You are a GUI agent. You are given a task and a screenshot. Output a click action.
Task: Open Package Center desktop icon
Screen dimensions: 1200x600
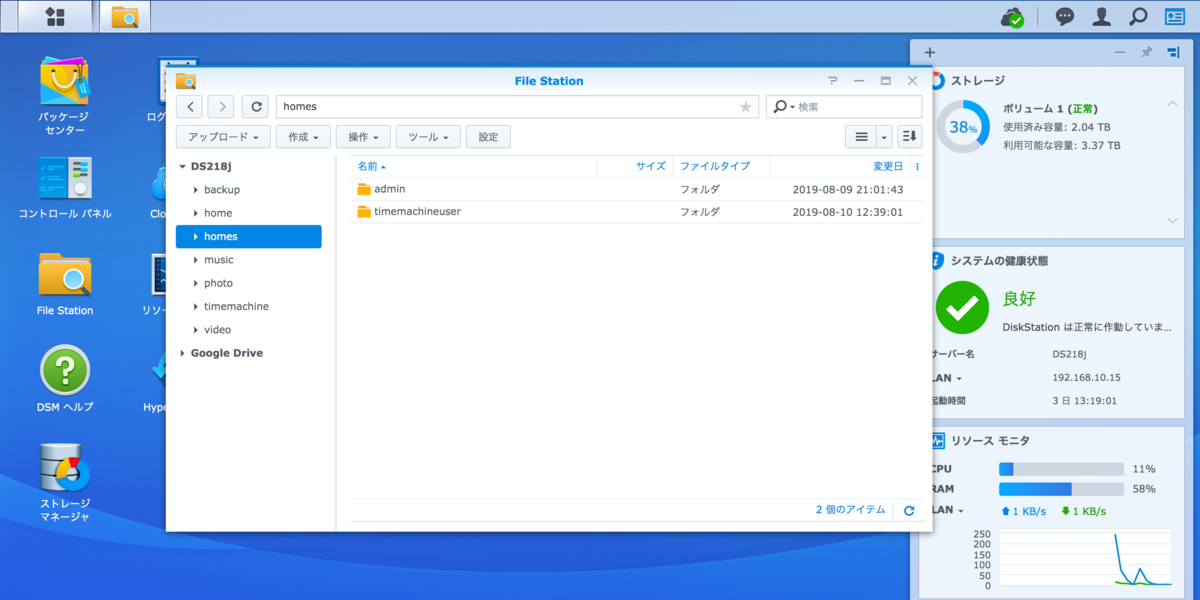(x=65, y=95)
